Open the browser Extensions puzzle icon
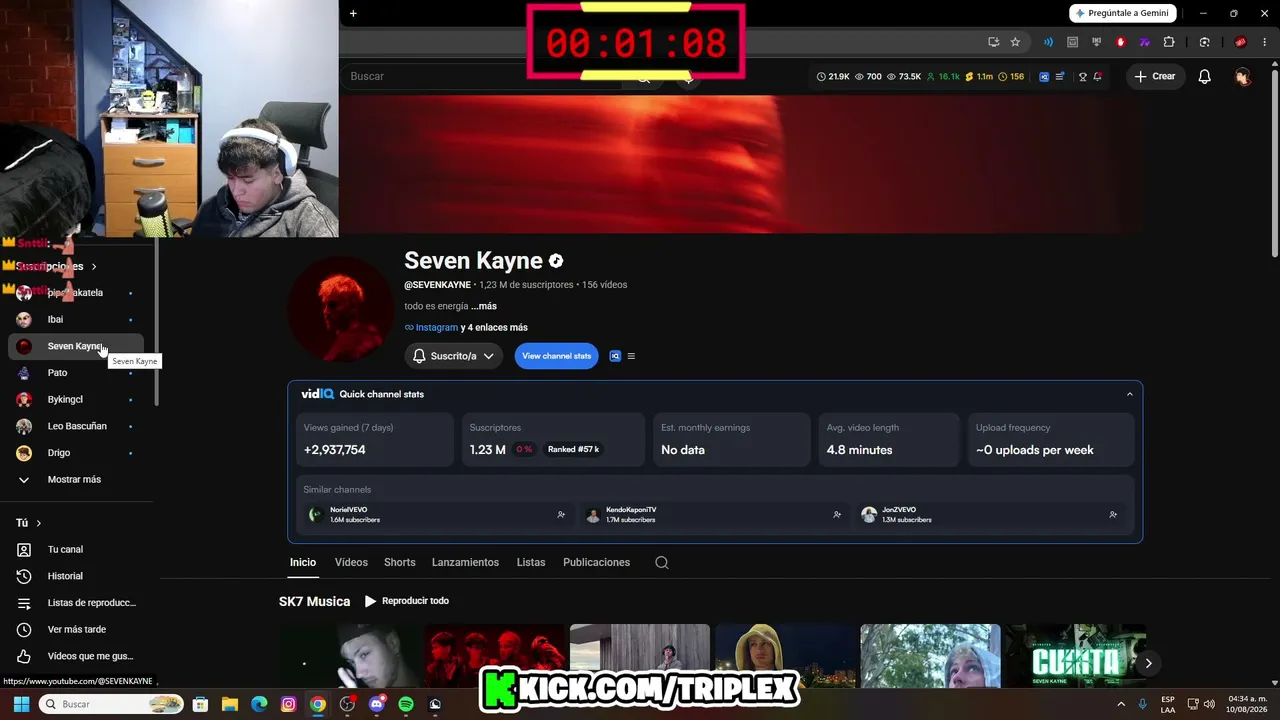This screenshot has width=1280, height=720. [1168, 42]
